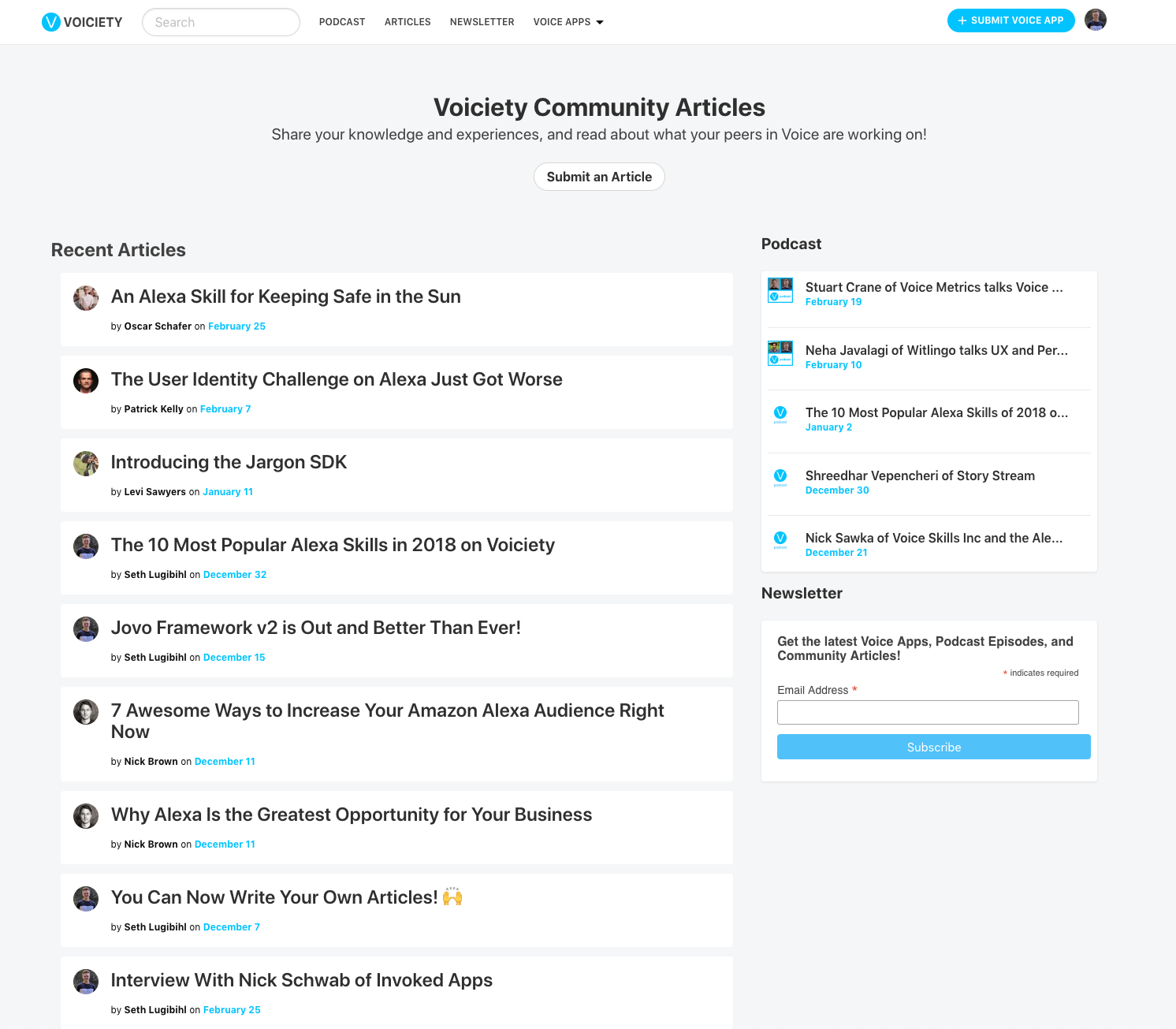Click the Voiciety logo in header
This screenshot has height=1029, width=1176.
click(82, 22)
